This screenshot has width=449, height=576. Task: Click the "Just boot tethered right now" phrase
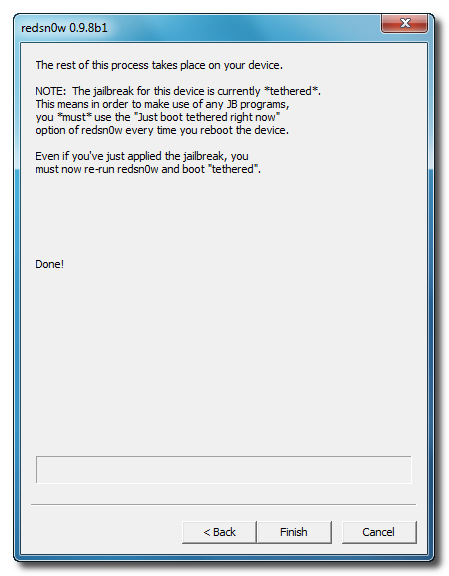[207, 117]
